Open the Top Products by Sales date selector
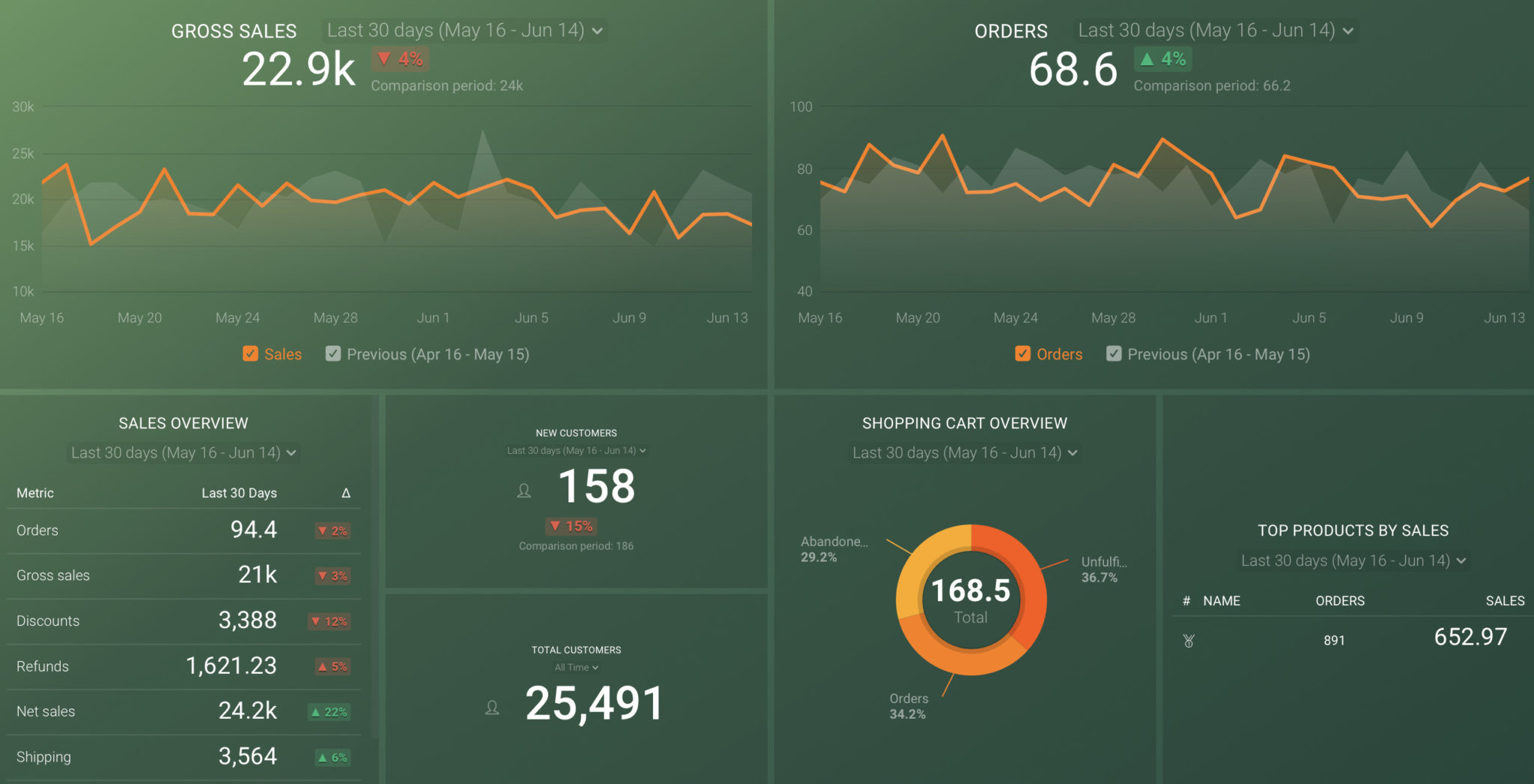Screen dimensions: 1534x784 (x=1353, y=560)
